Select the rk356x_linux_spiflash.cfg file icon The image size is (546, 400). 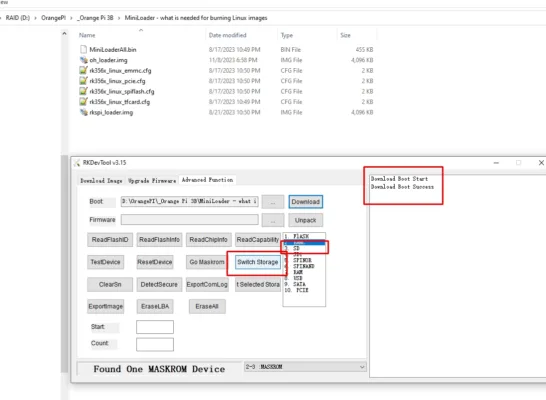83,91
